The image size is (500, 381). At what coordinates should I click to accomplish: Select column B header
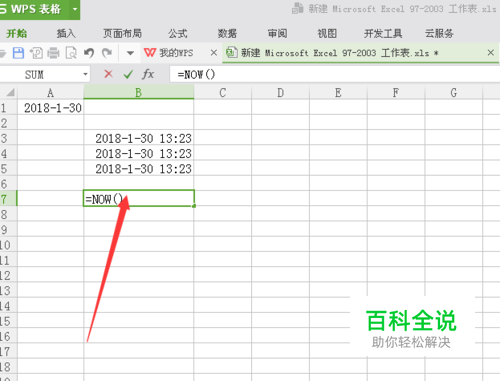[x=139, y=92]
